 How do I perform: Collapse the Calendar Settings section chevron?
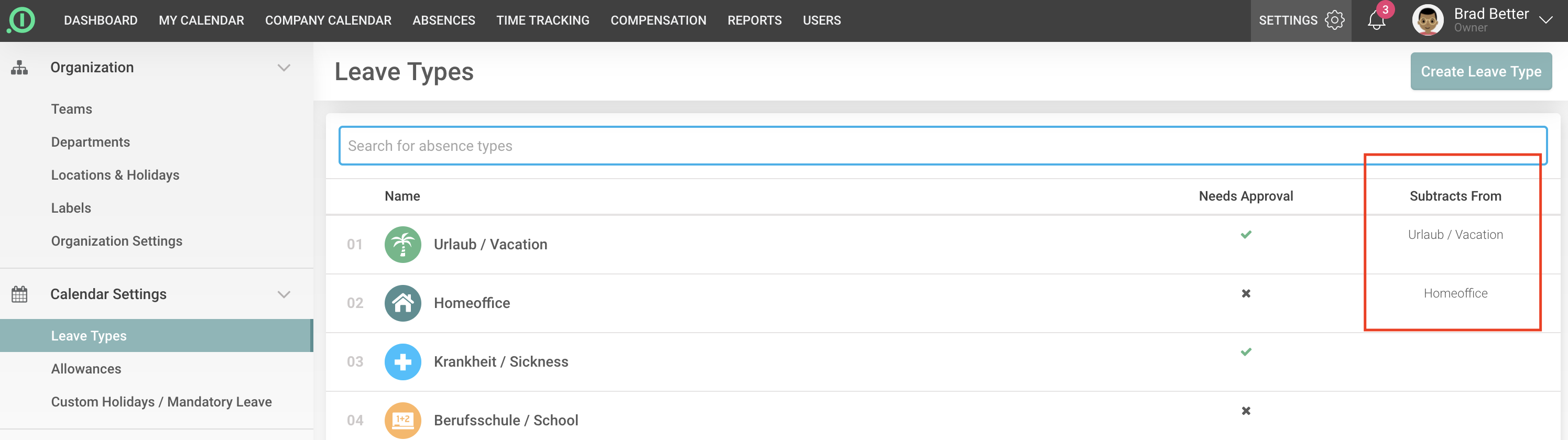tap(284, 294)
